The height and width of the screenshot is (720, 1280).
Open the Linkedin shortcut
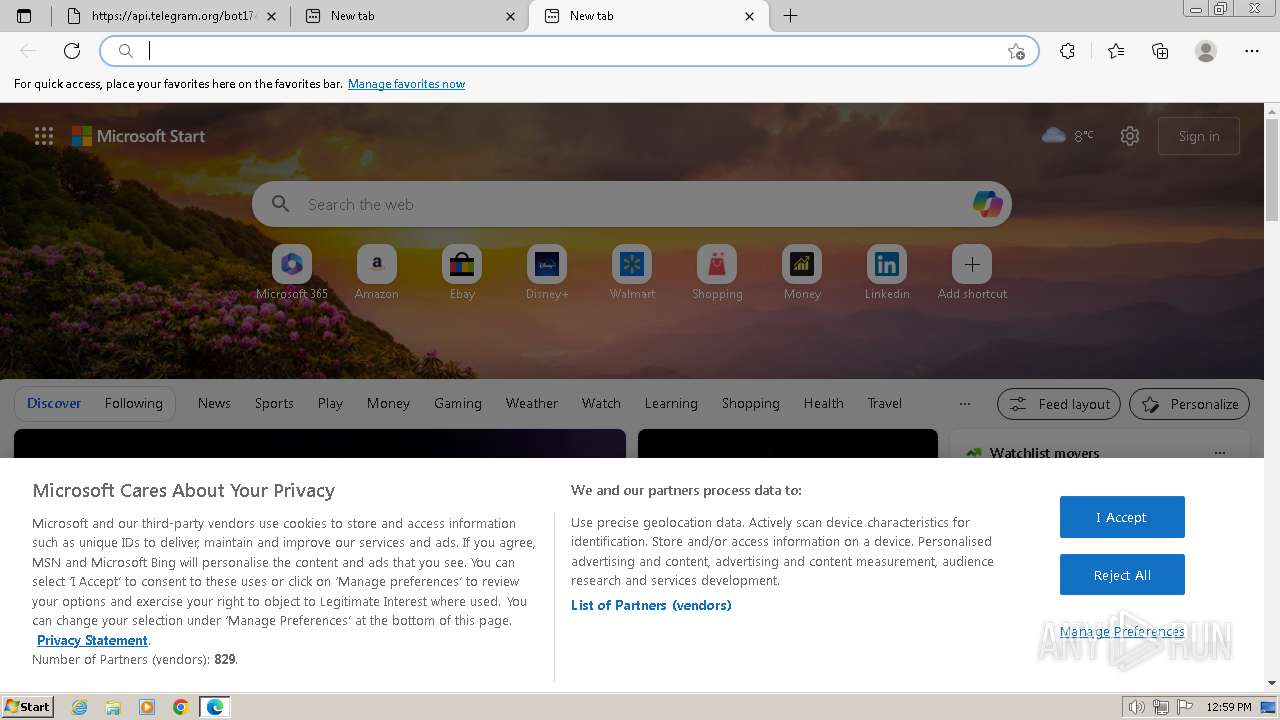887,272
